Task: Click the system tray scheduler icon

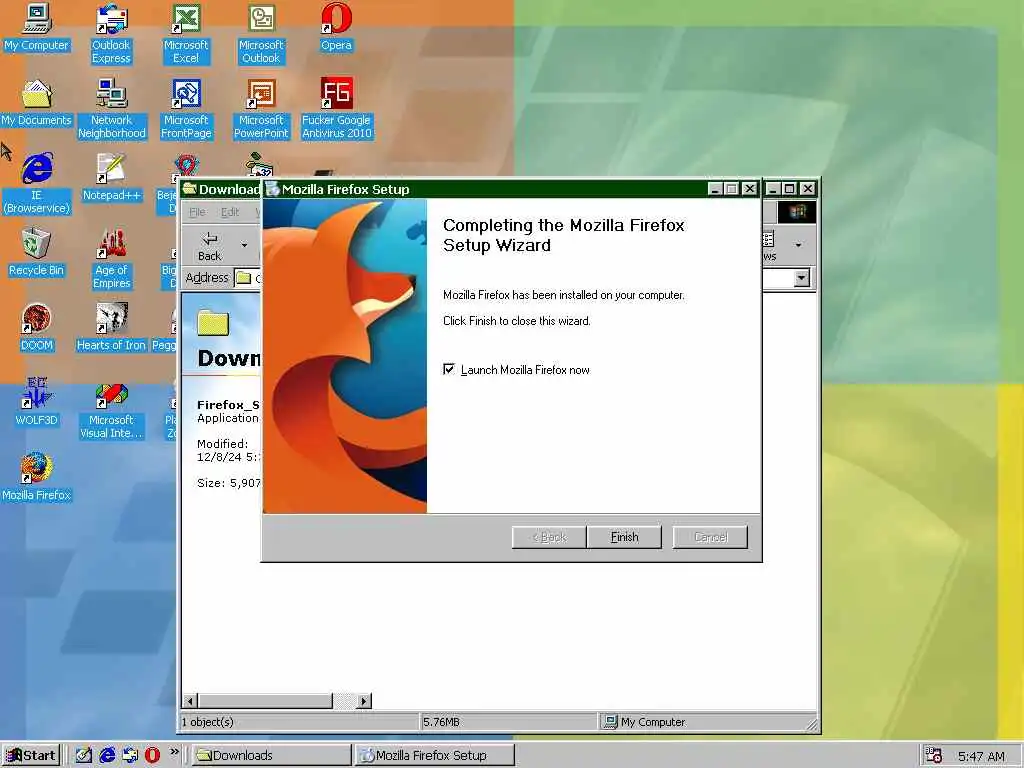Action: (934, 755)
